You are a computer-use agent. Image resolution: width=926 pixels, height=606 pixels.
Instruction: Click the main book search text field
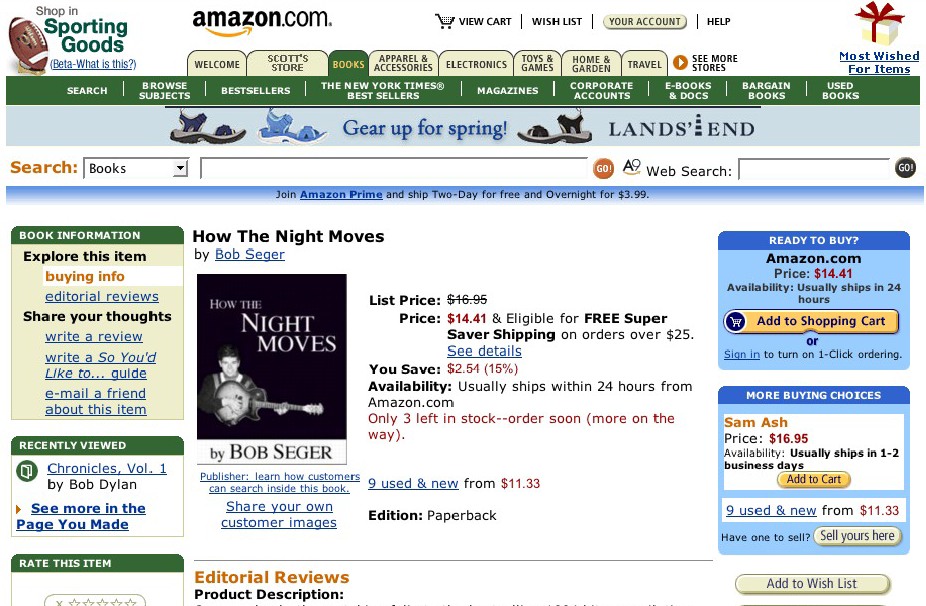394,168
